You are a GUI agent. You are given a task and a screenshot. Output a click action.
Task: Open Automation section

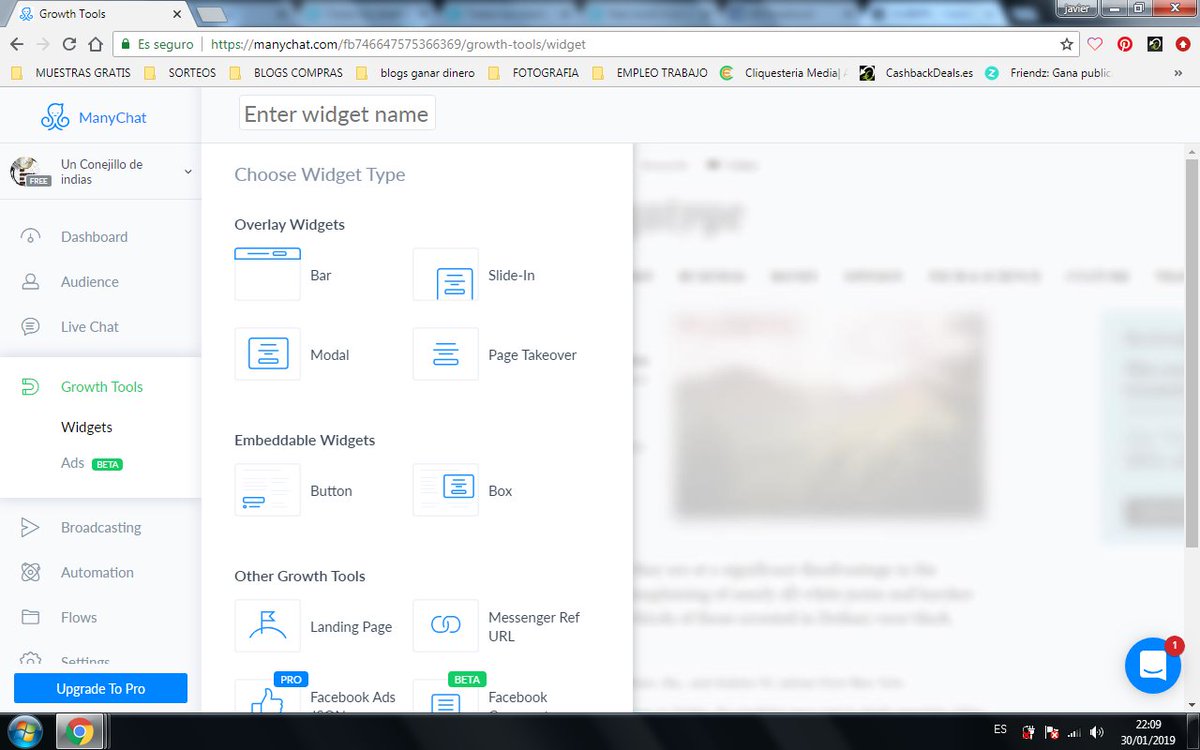click(97, 573)
